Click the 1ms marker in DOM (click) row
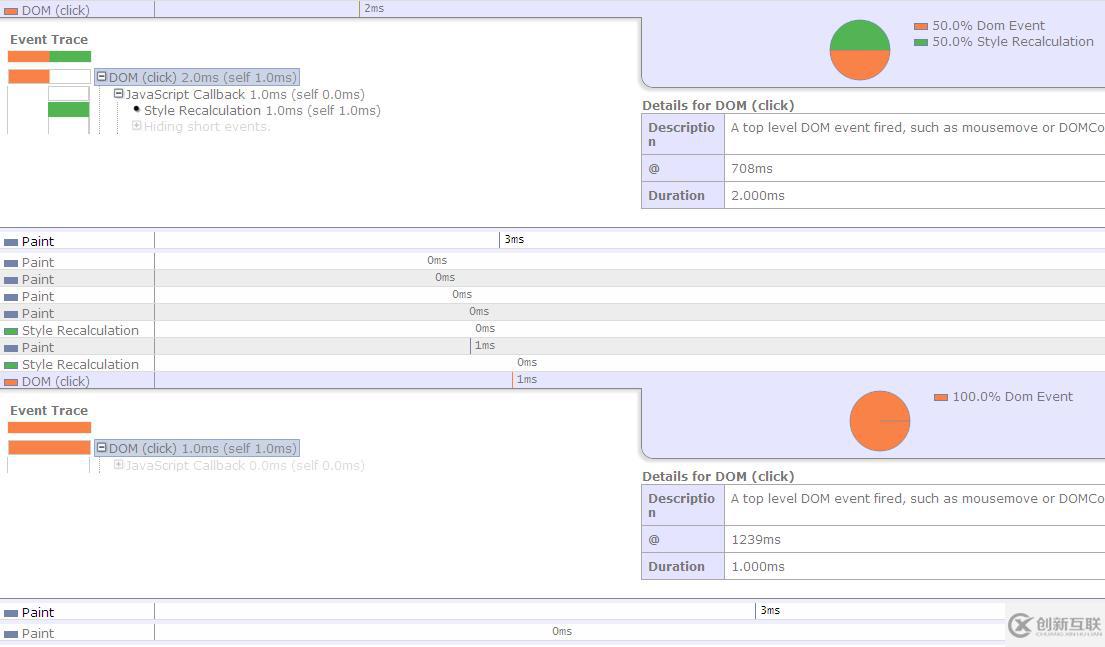Image resolution: width=1105 pixels, height=647 pixels. pos(526,379)
